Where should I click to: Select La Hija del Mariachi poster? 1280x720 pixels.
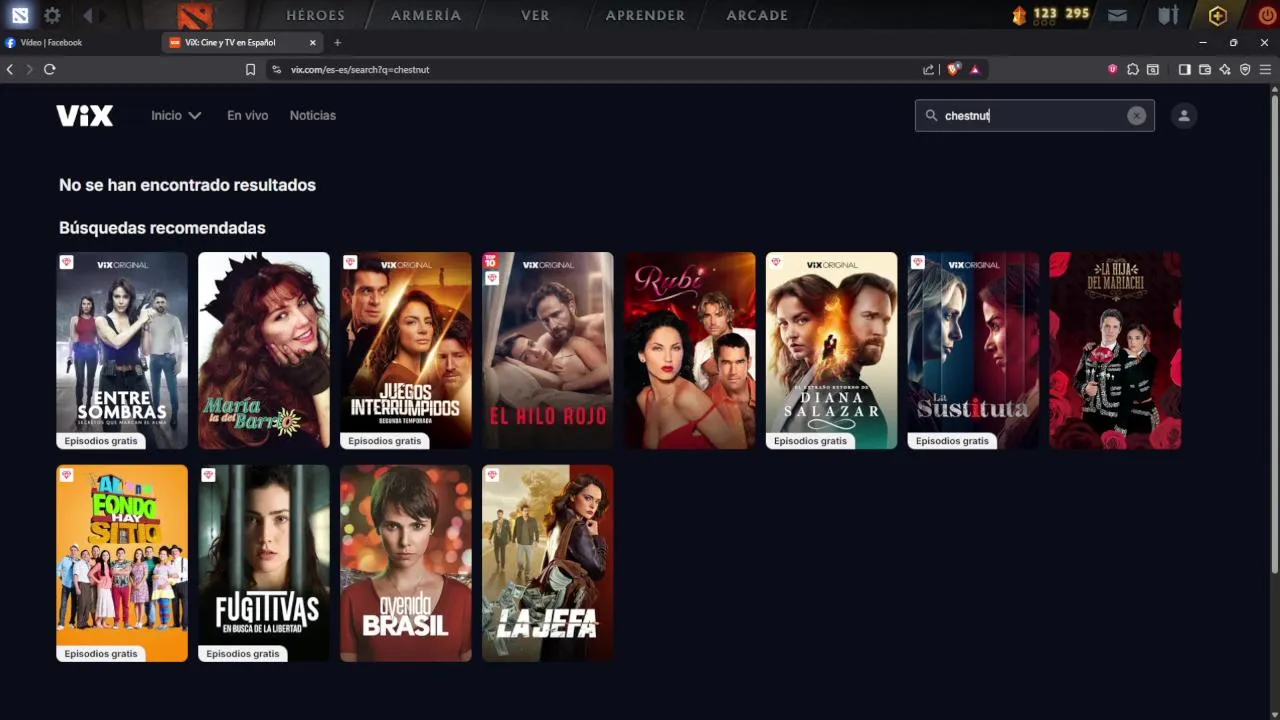click(1115, 350)
